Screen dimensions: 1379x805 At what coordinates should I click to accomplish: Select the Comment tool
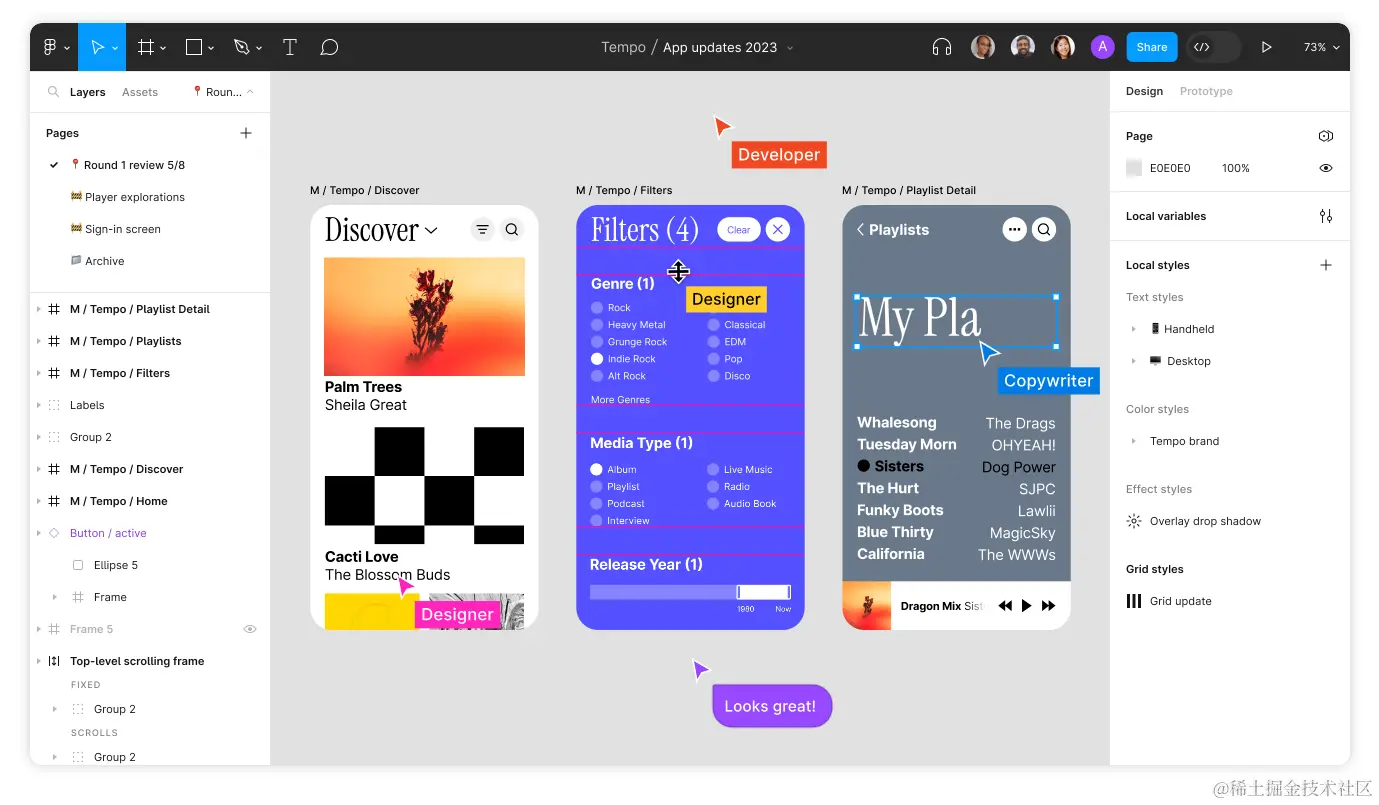329,47
